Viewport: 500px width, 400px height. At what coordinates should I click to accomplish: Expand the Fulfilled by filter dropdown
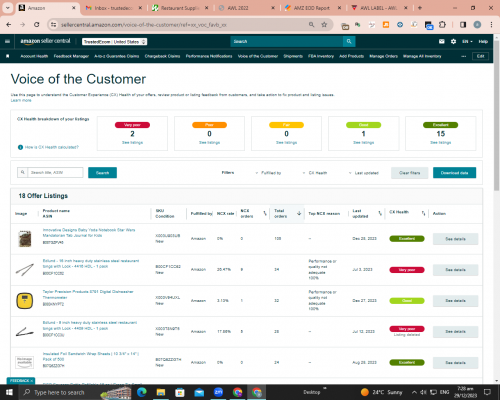click(268, 173)
